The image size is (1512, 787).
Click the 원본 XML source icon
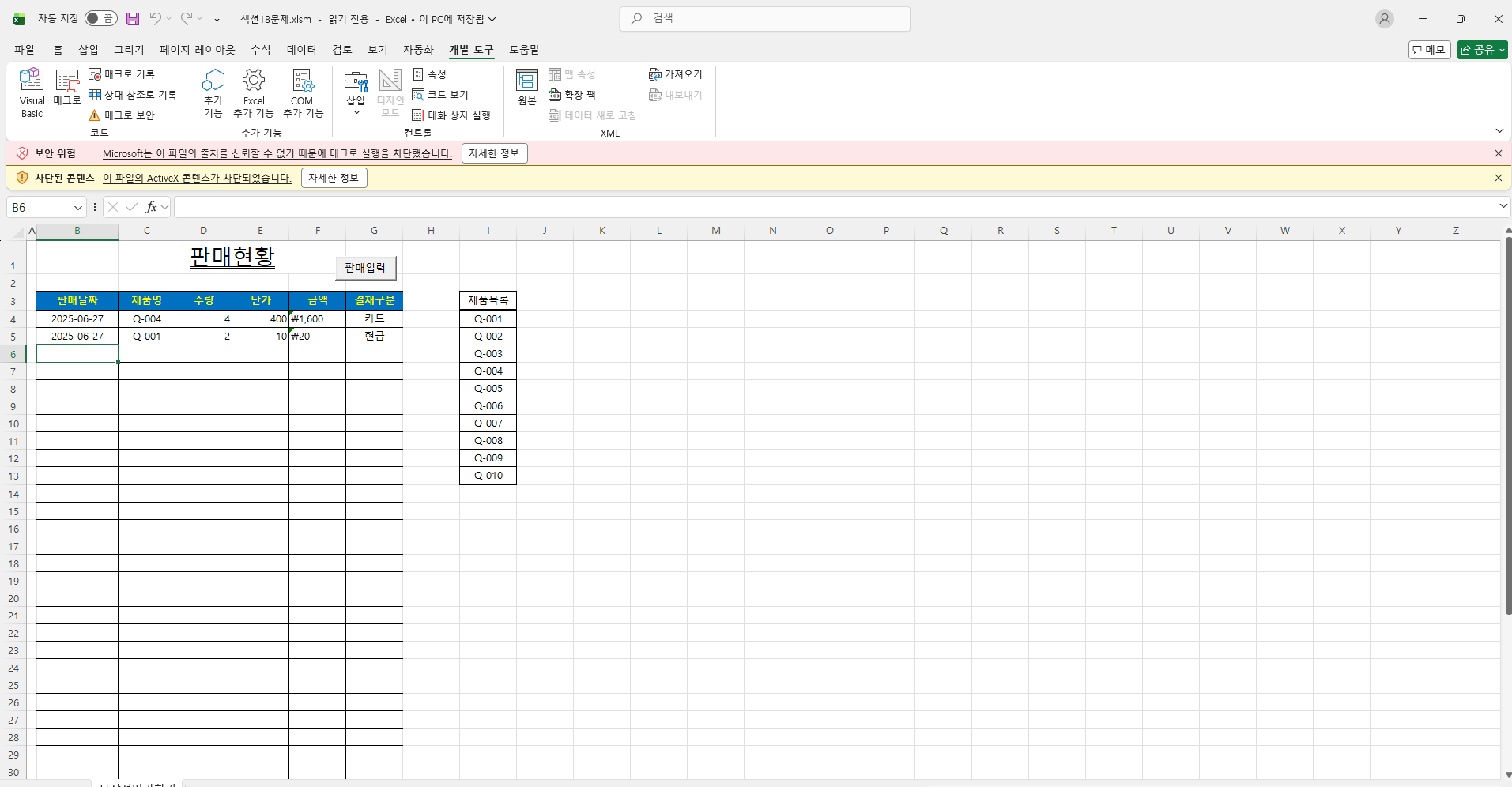(526, 87)
